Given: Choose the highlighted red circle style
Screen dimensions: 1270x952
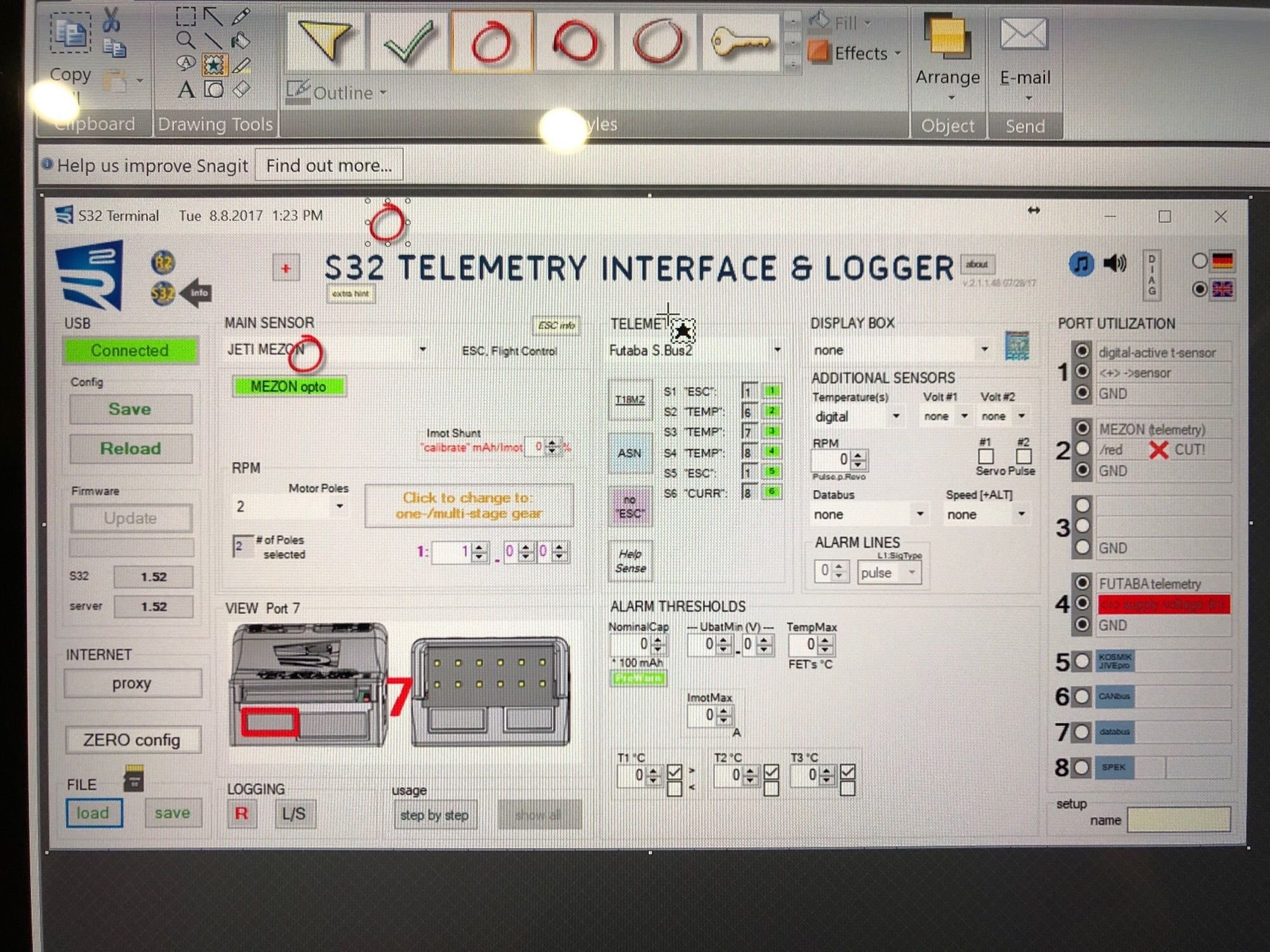Looking at the screenshot, I should pos(492,41).
